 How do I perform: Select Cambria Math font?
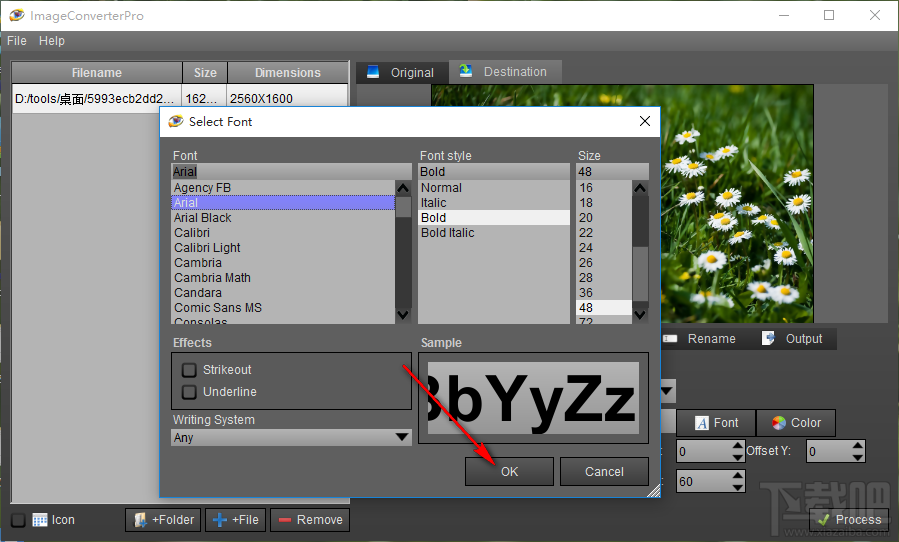click(283, 278)
